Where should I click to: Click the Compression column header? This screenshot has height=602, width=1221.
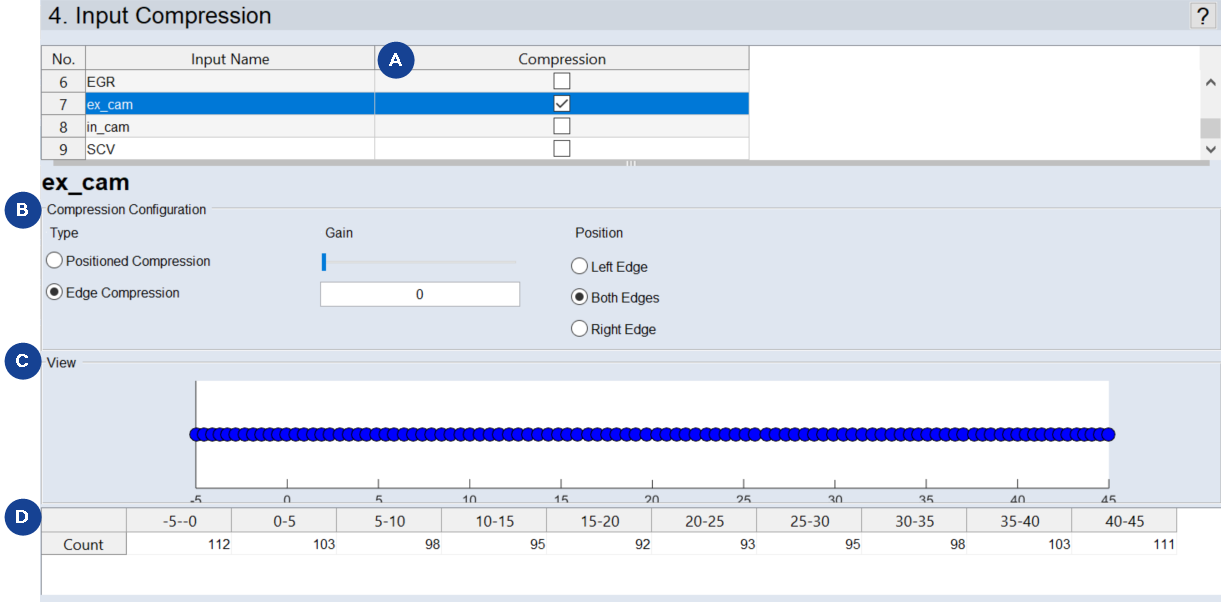click(x=561, y=59)
